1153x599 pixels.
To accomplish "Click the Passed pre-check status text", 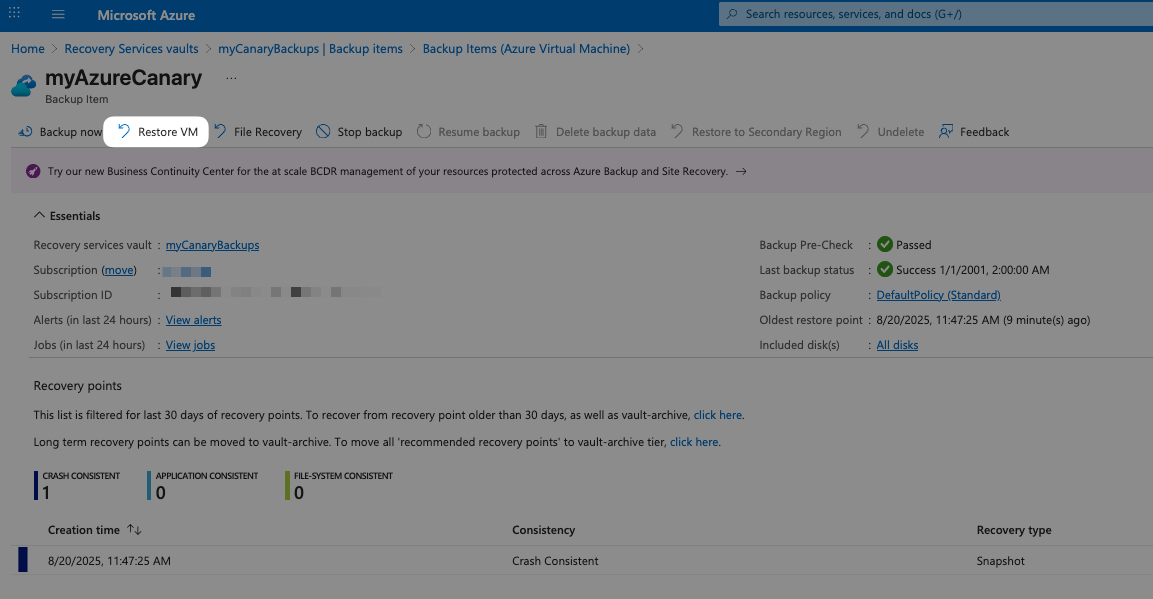I will [914, 245].
